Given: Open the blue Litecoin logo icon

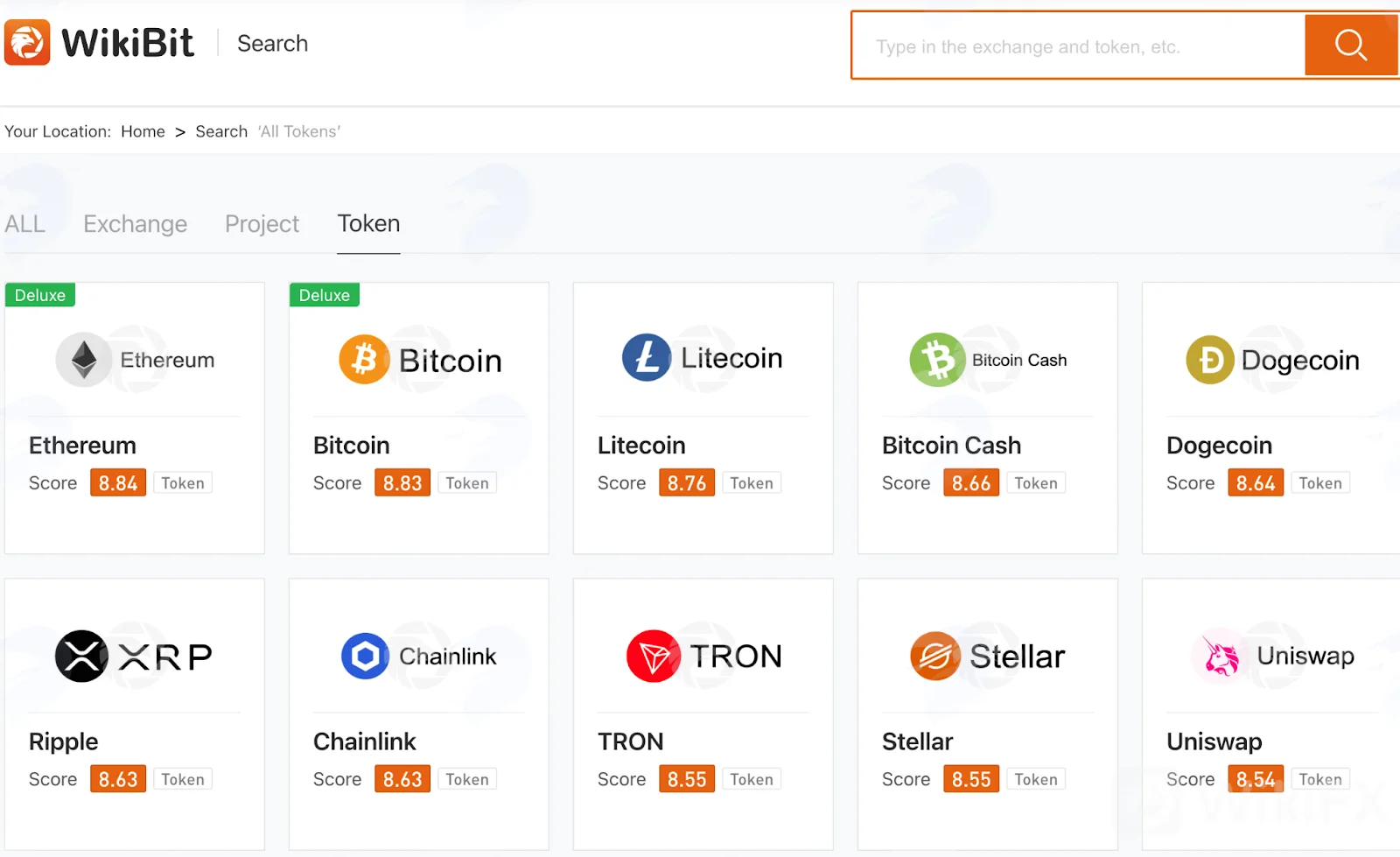Looking at the screenshot, I should 647,358.
